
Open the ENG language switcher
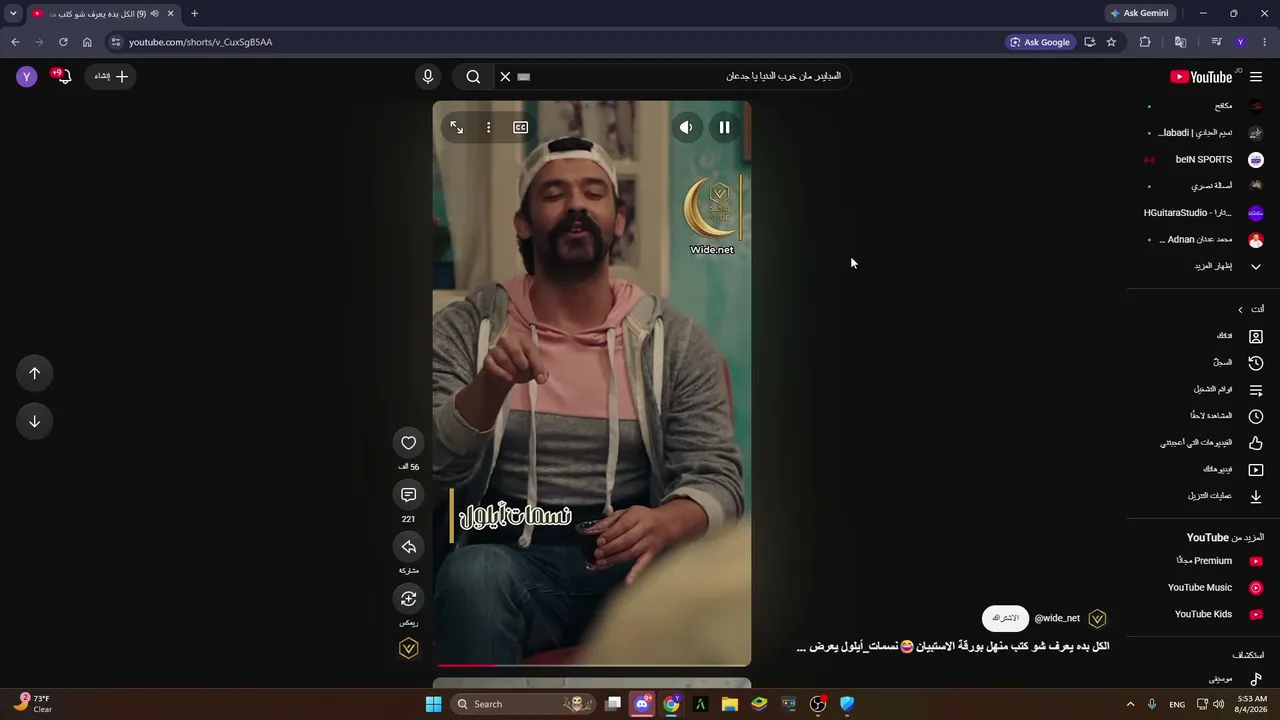1177,704
